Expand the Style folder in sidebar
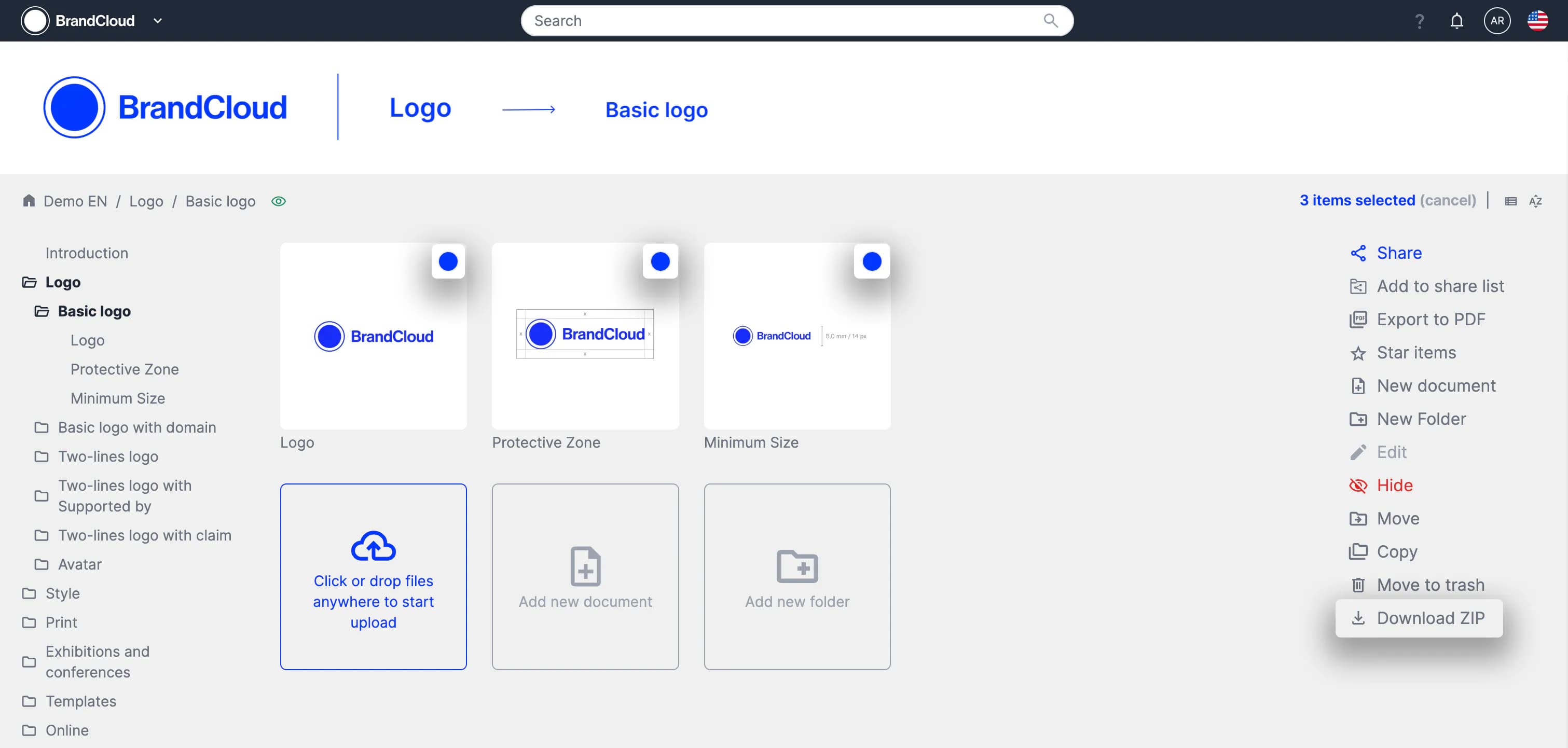Screen dimensions: 1568x748 [x=62, y=593]
